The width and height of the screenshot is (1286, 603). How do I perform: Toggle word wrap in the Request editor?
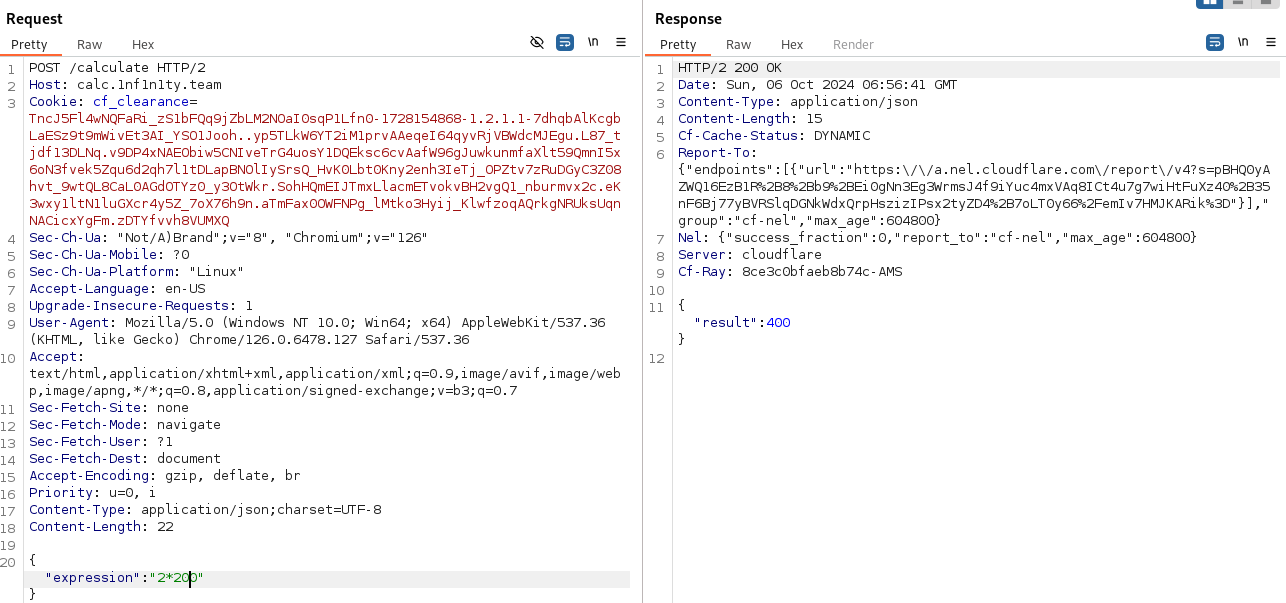point(565,42)
